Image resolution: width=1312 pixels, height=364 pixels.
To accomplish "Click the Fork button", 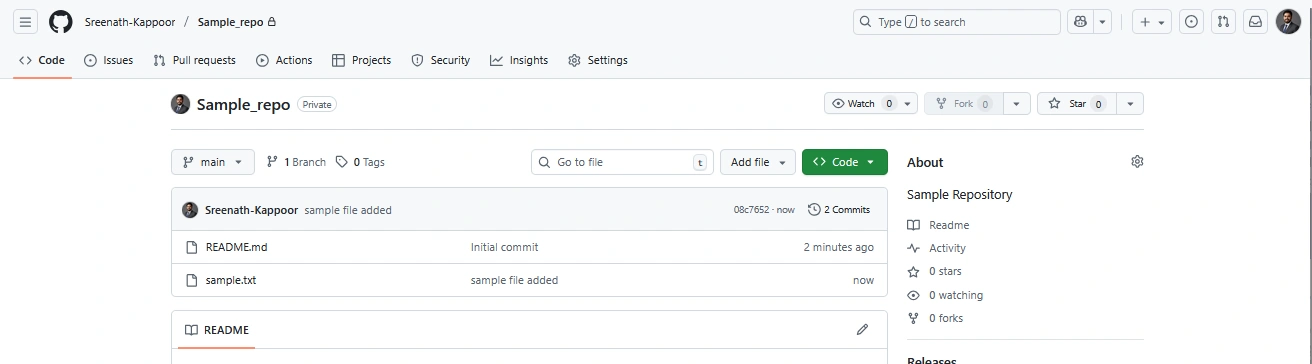I will [963, 104].
